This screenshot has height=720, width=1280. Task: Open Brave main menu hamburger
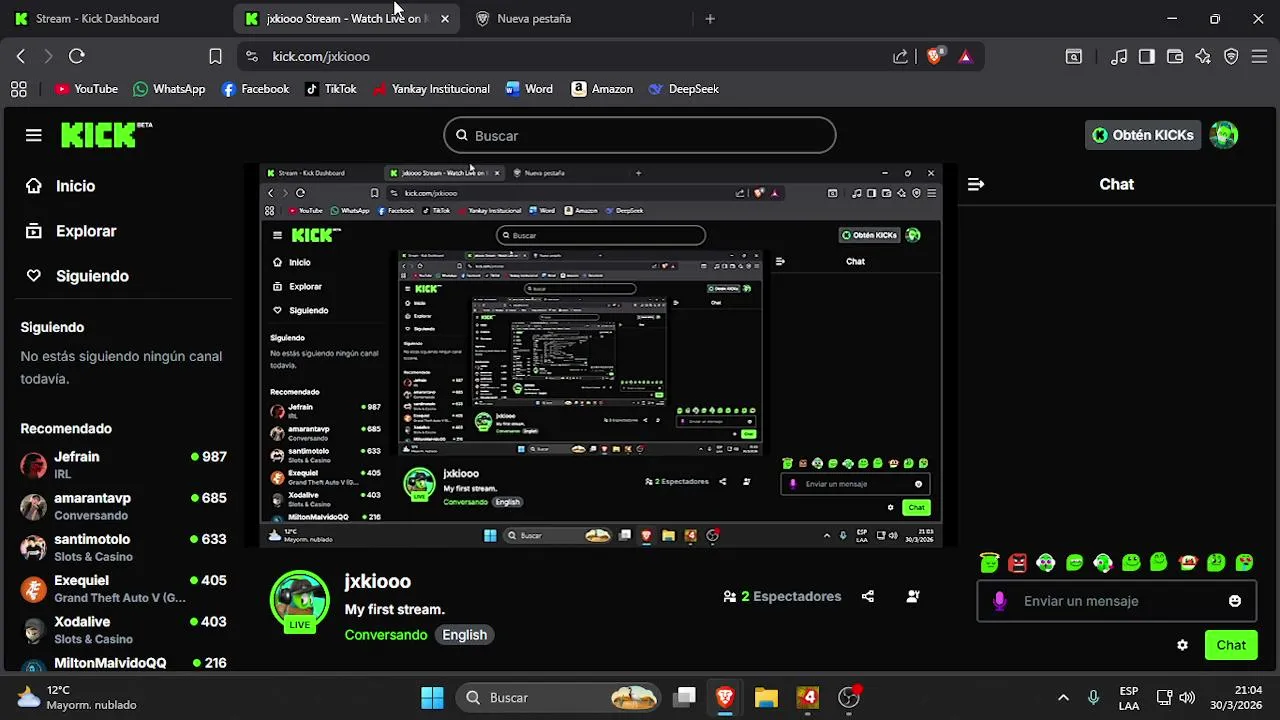pos(1259,57)
